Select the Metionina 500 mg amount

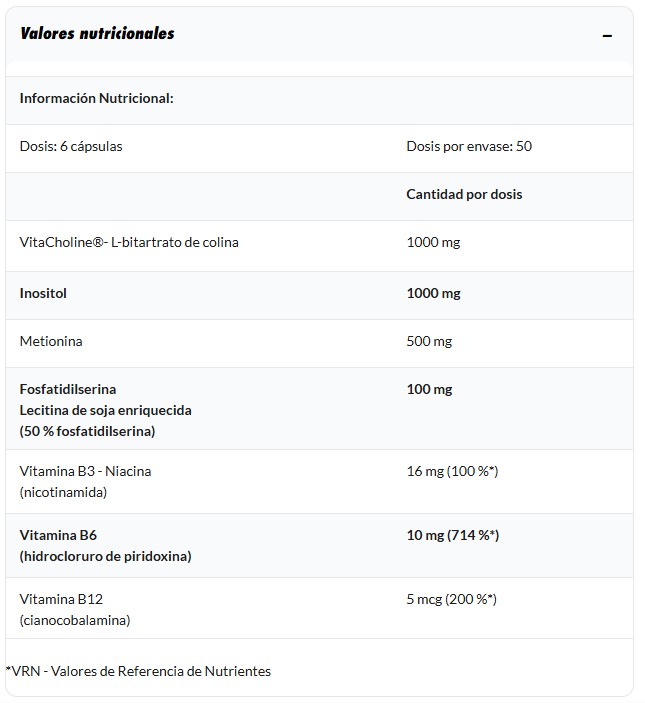pos(429,341)
